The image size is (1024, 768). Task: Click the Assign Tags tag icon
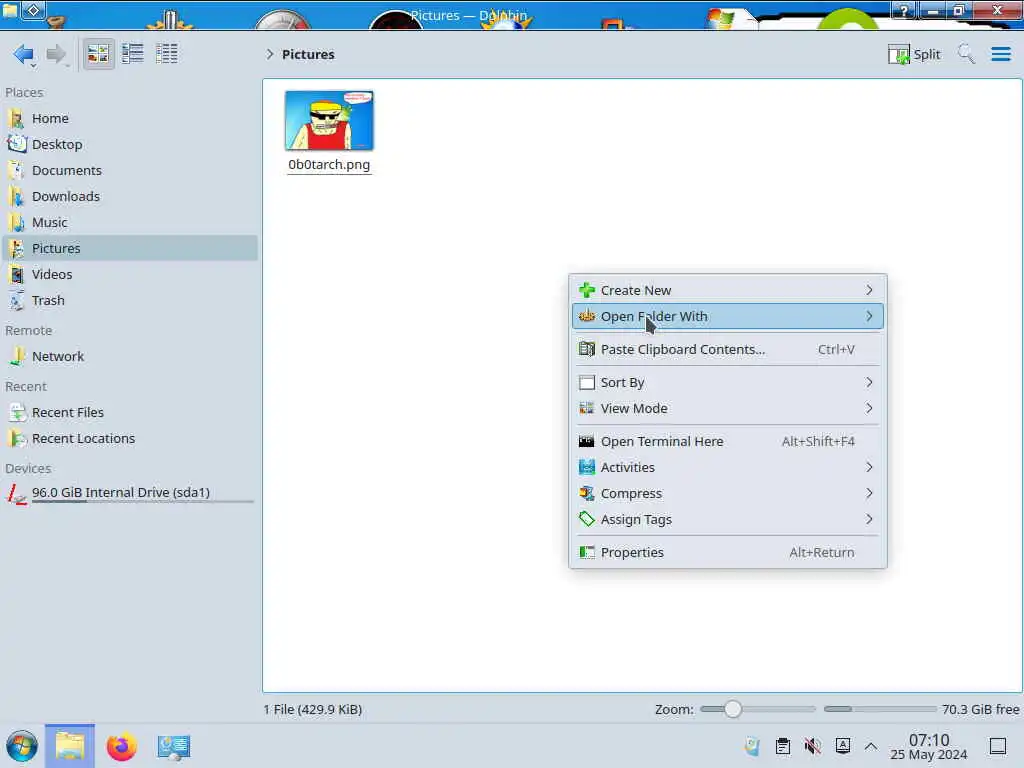(x=587, y=519)
